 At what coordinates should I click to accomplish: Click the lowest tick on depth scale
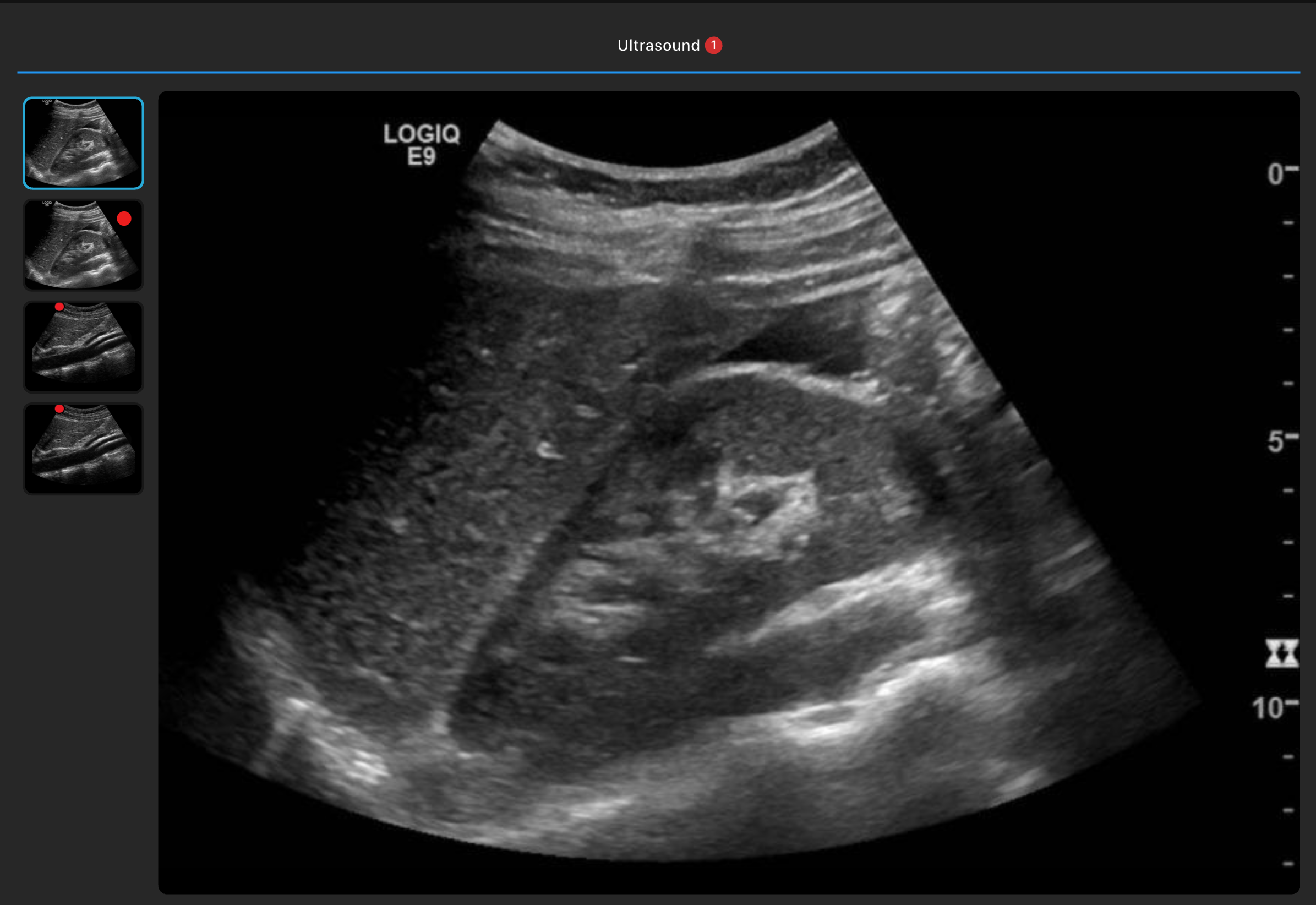click(1288, 864)
